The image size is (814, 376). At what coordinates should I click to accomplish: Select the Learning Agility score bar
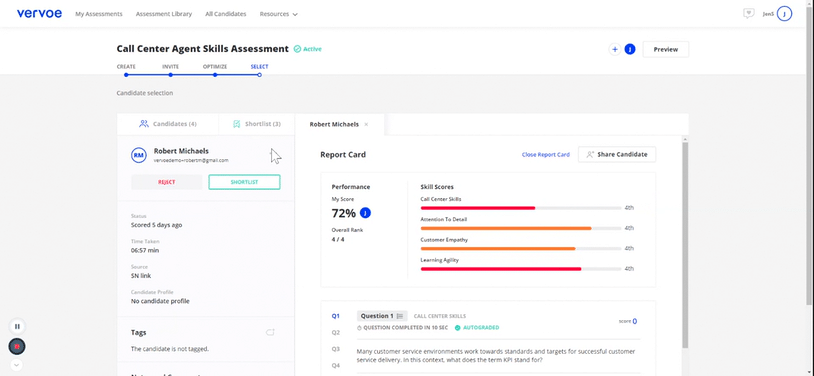click(521, 269)
